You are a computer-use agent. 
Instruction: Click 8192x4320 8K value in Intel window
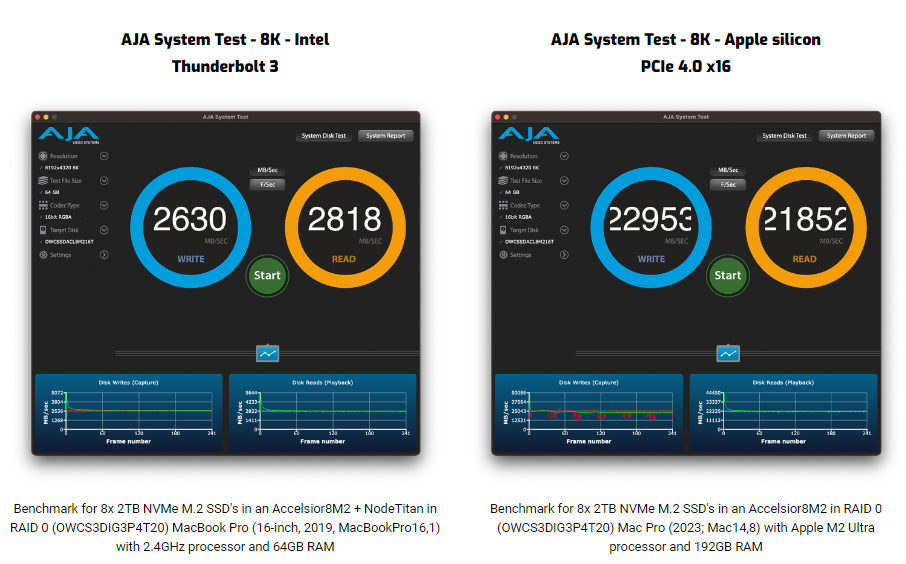[x=62, y=168]
